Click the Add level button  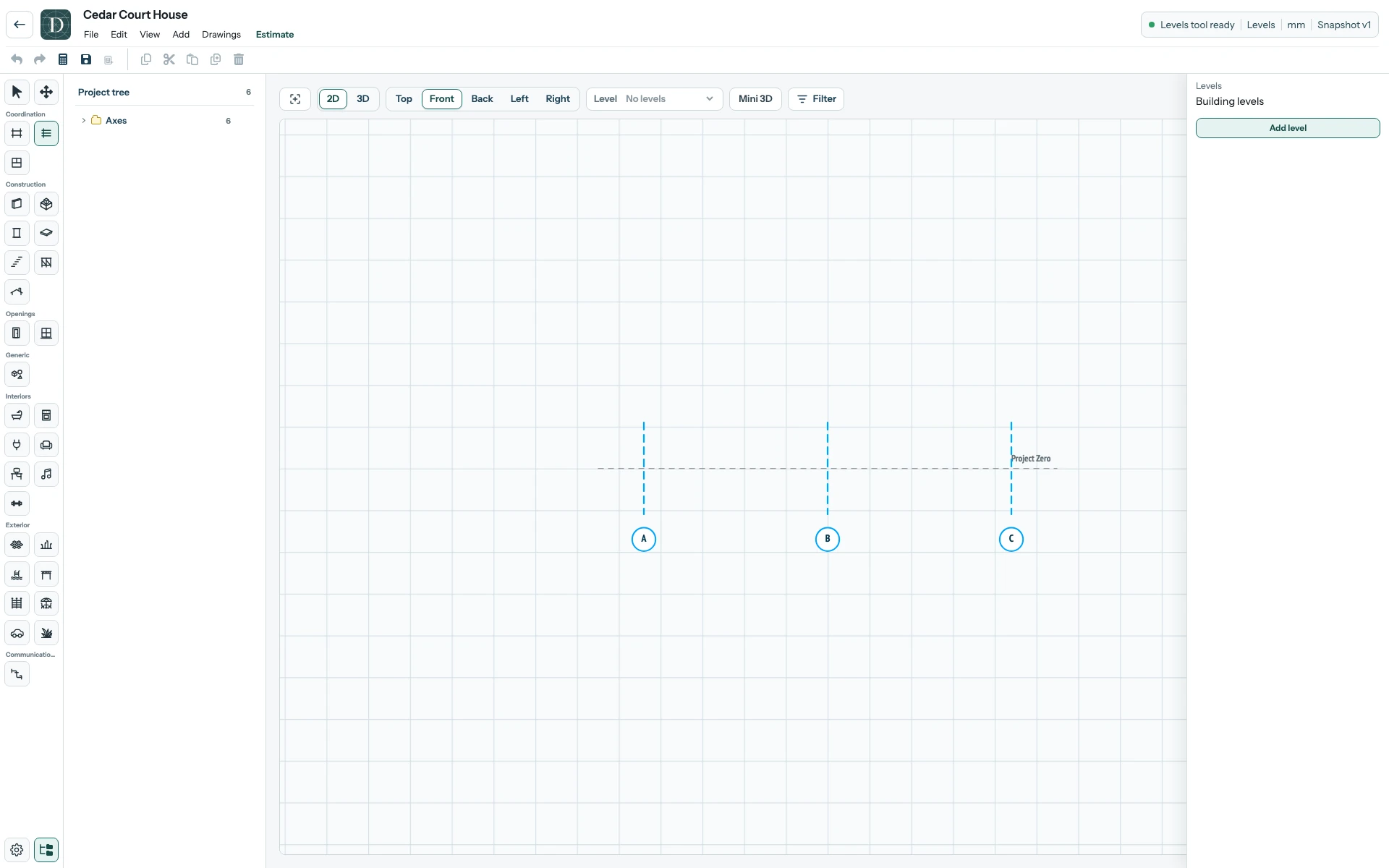click(1288, 128)
